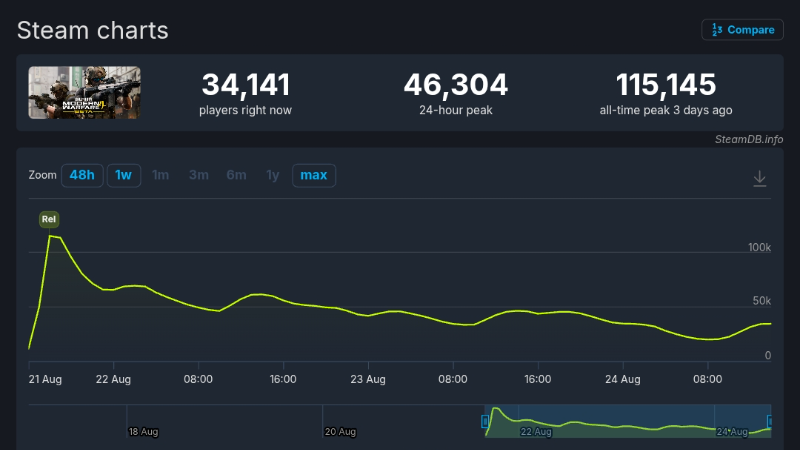Click the 34,141 players right now figure
Image resolution: width=800 pixels, height=450 pixels.
point(245,85)
